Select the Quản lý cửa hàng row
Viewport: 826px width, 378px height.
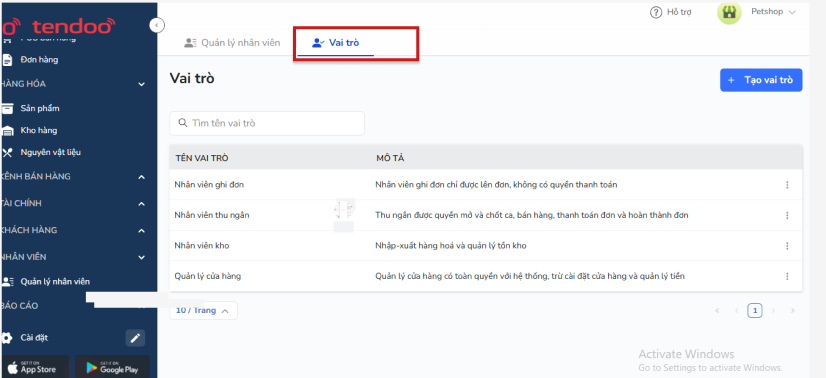(486, 276)
